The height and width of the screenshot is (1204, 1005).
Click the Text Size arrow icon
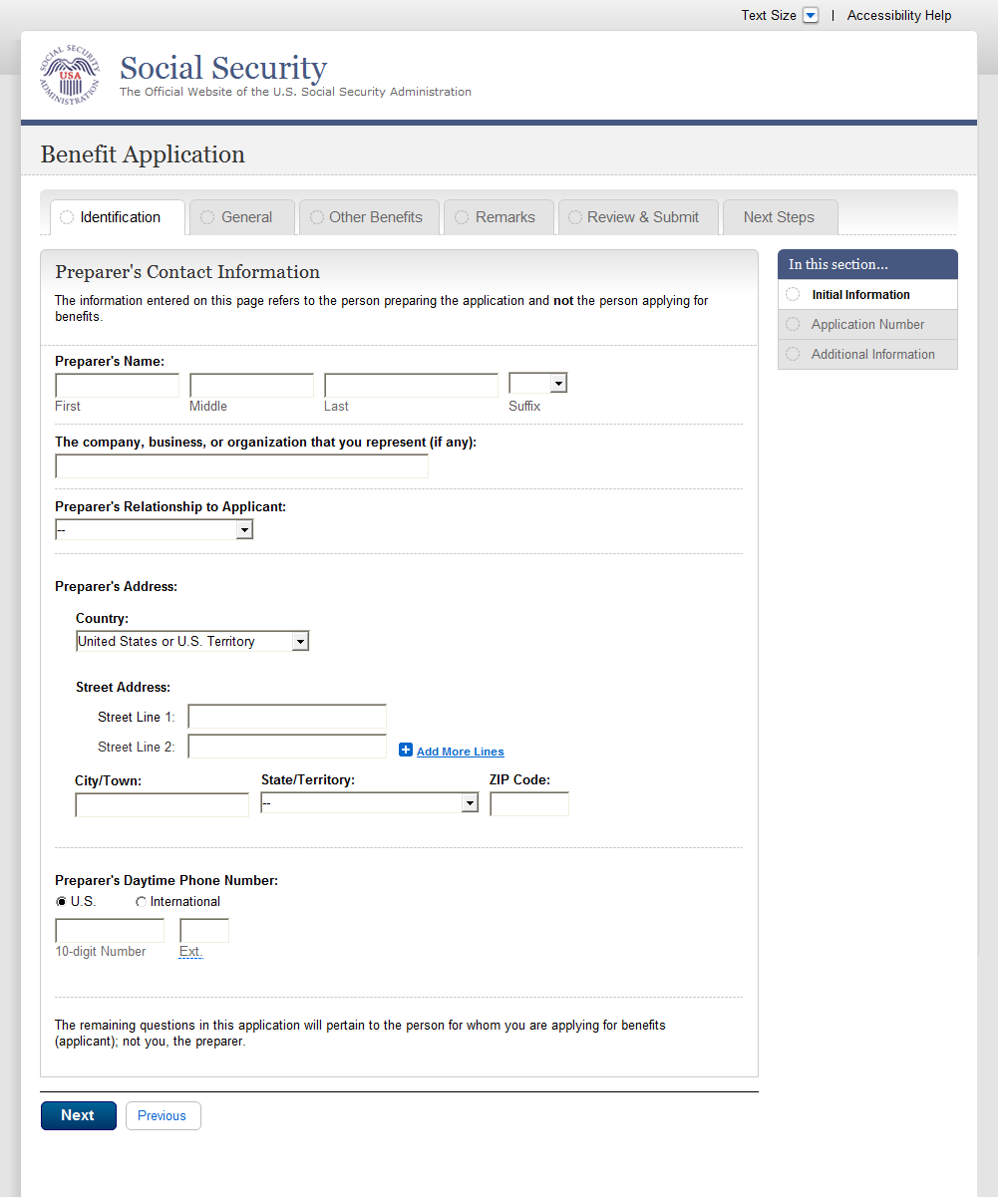(x=811, y=15)
